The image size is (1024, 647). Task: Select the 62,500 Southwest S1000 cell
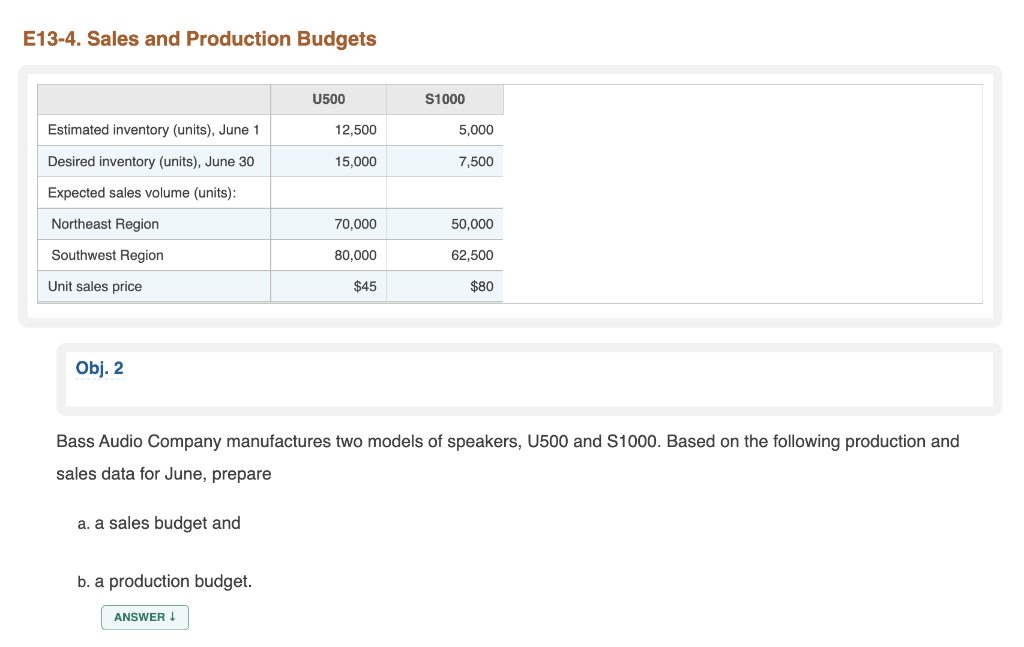click(472, 255)
